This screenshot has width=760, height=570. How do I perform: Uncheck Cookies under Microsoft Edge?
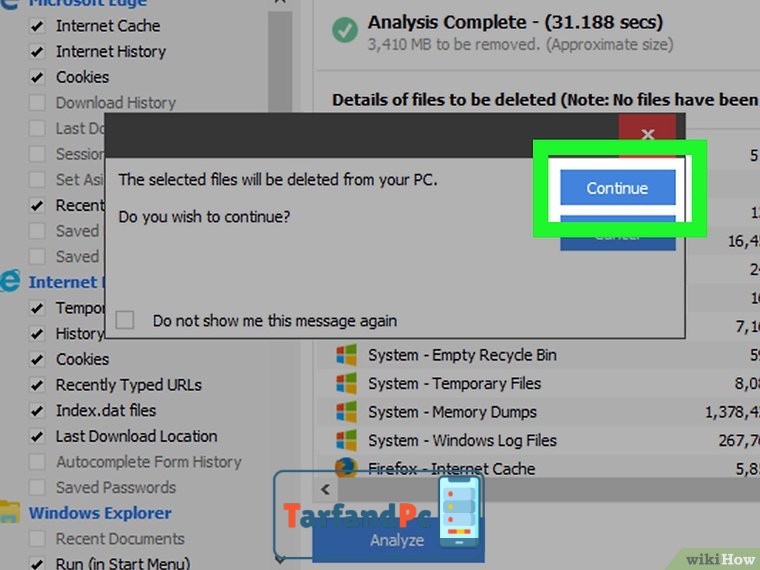pyautogui.click(x=37, y=77)
